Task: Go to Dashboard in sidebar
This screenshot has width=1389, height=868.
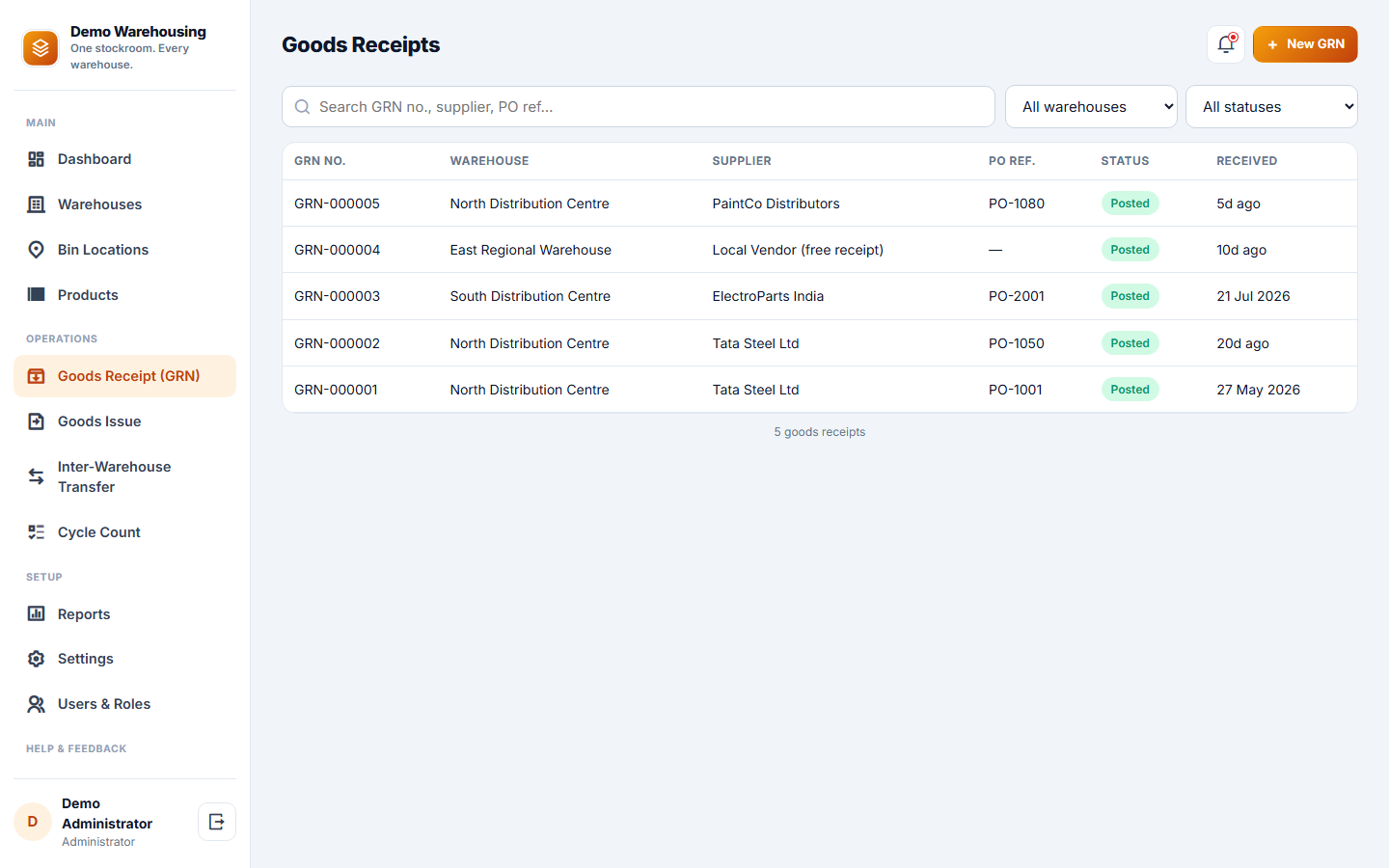Action: pos(124,159)
